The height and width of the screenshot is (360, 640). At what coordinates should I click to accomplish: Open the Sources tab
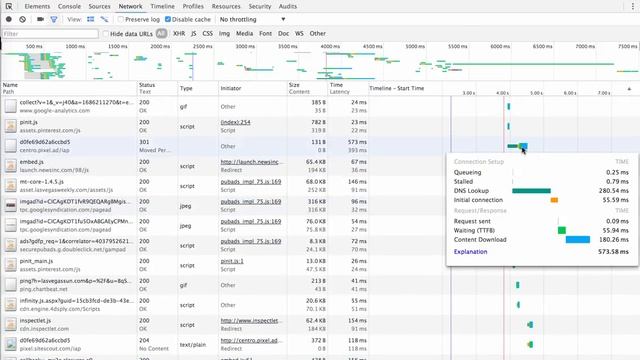click(x=99, y=6)
